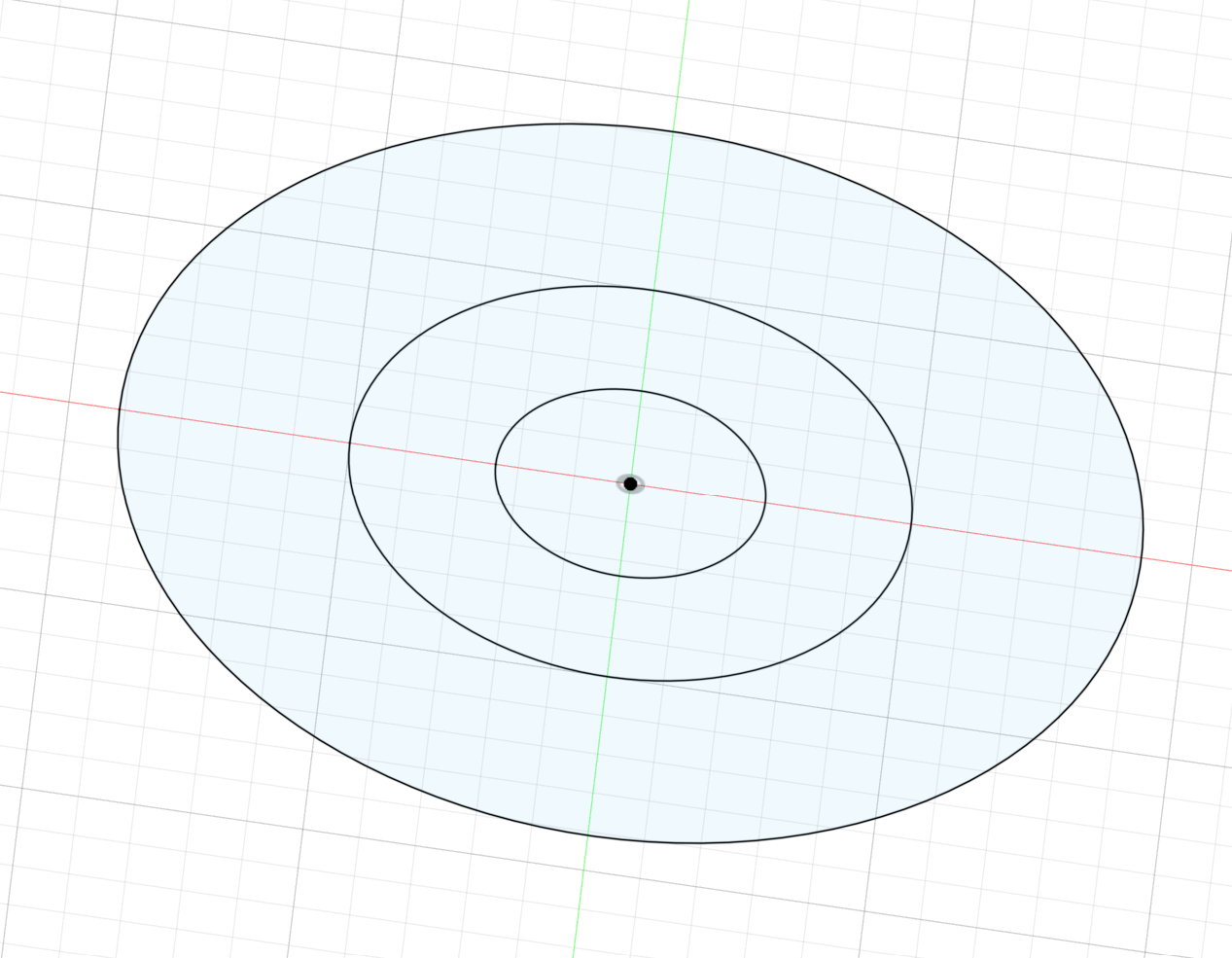
Task: Click the red axis left of the circles
Action: pyautogui.click(x=58, y=400)
